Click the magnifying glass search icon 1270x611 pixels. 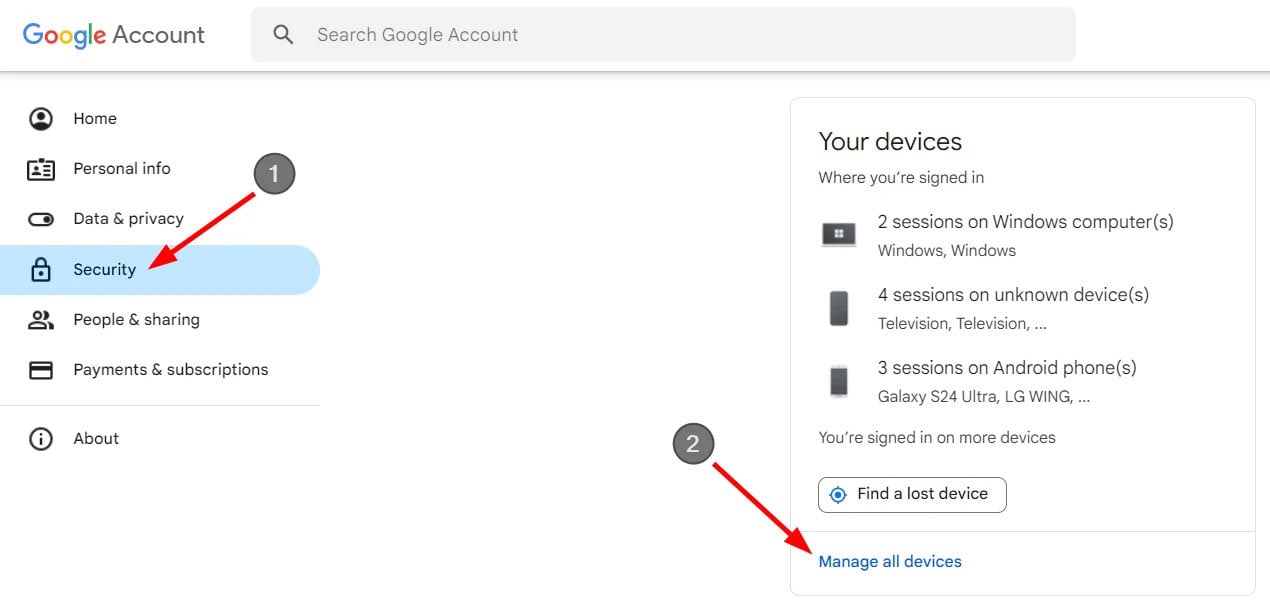tap(284, 35)
